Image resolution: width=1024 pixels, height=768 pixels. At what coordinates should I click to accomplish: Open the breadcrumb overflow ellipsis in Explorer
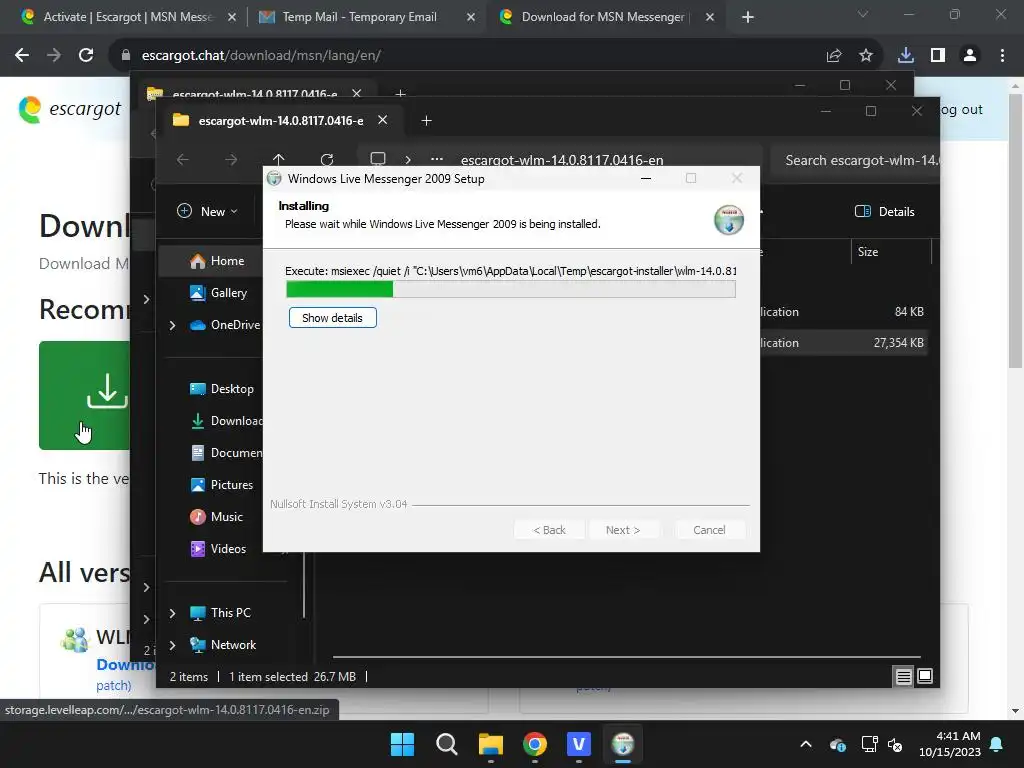click(437, 159)
